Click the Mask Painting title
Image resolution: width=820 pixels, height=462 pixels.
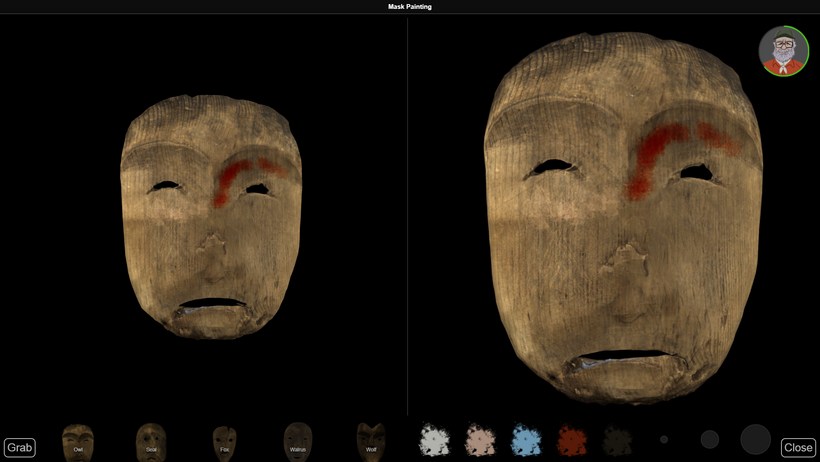[410, 7]
